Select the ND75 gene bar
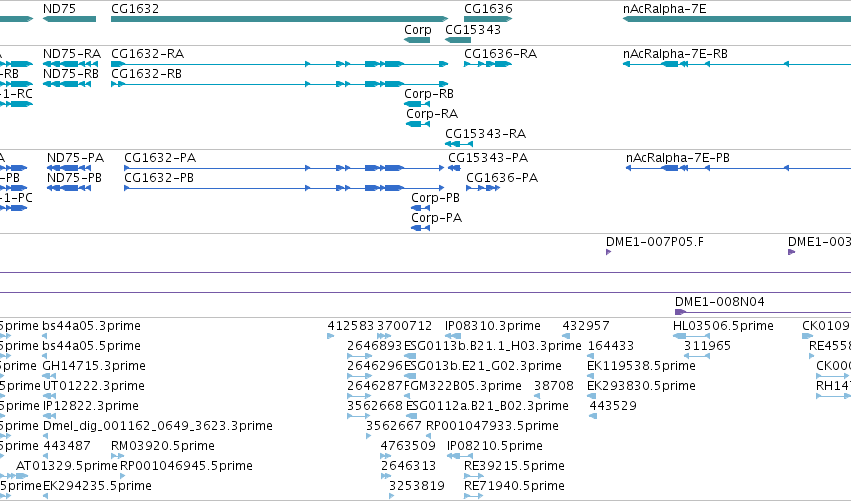851x501 pixels. [x=69, y=19]
